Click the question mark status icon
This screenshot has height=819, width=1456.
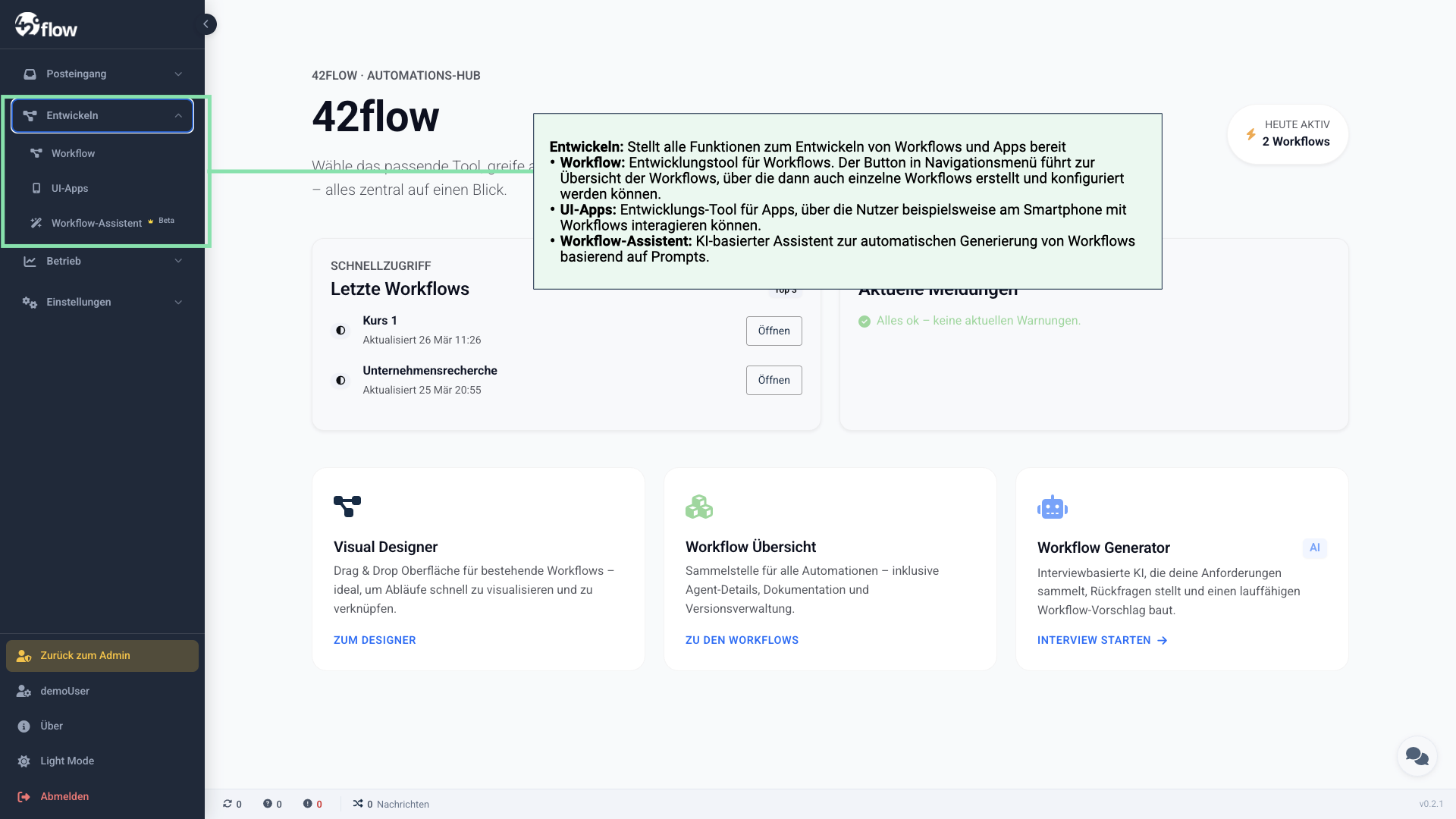(x=268, y=804)
